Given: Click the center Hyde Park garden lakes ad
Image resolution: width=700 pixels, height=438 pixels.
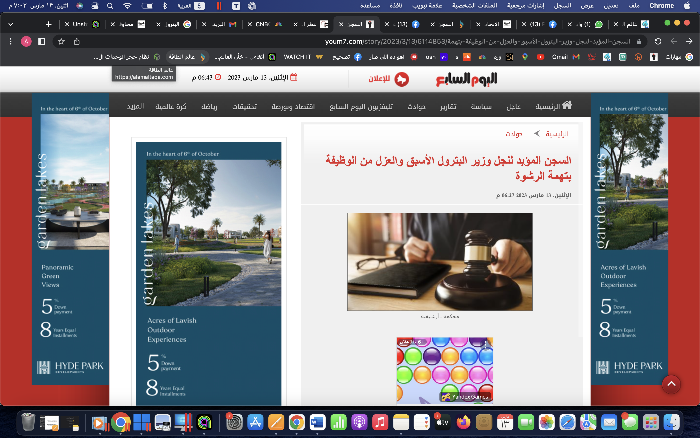Looking at the screenshot, I should (x=208, y=274).
